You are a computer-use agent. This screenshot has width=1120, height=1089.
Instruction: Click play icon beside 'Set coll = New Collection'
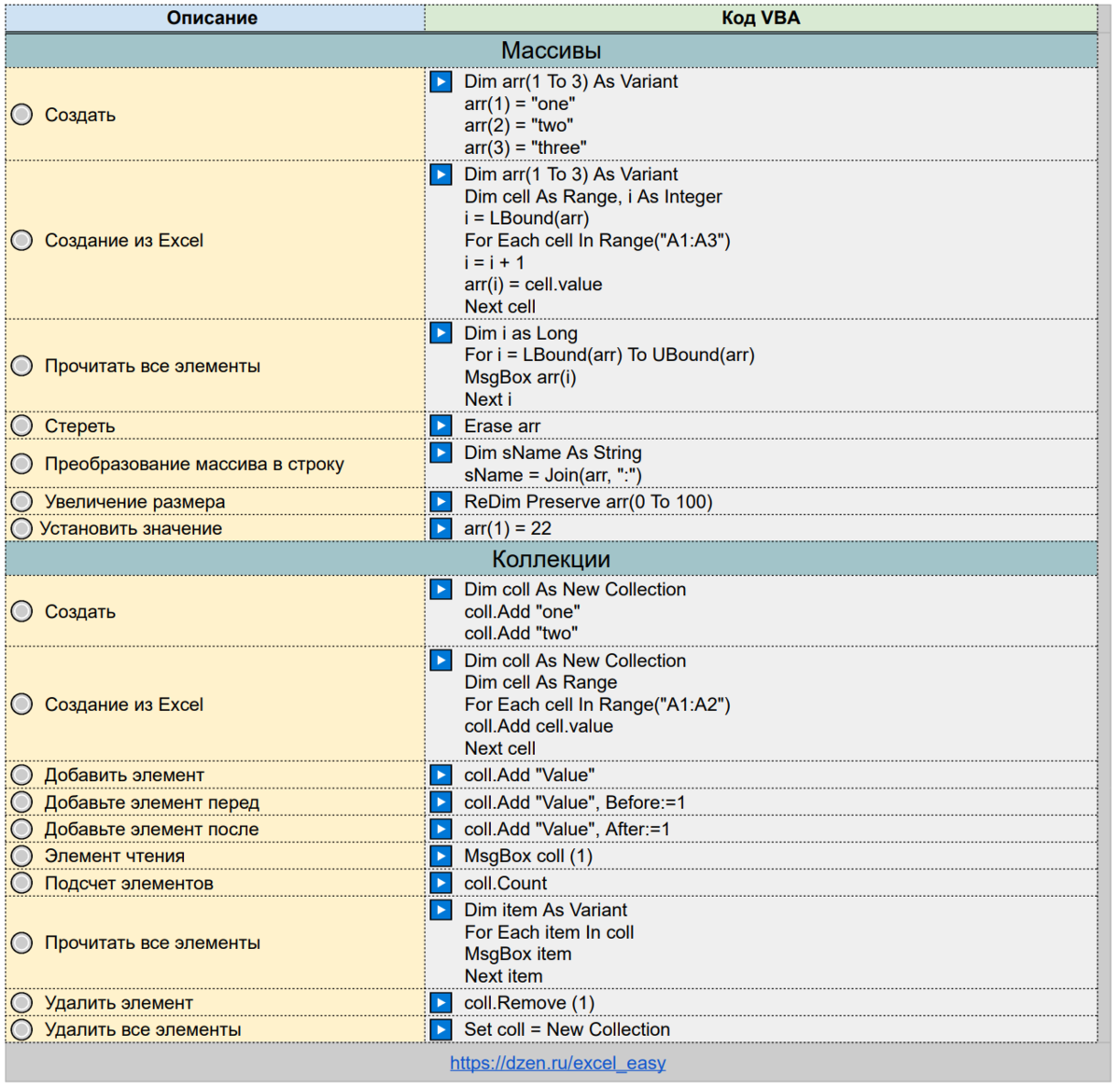[x=441, y=1029]
